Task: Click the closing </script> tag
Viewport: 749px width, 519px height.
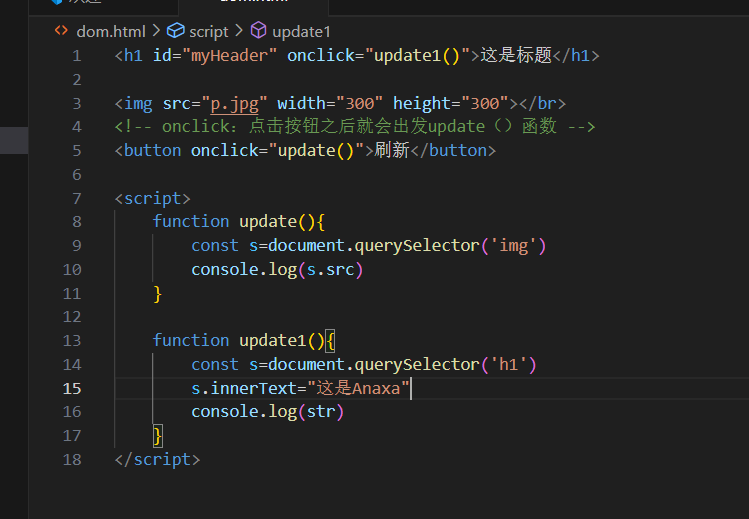Action: (x=158, y=459)
